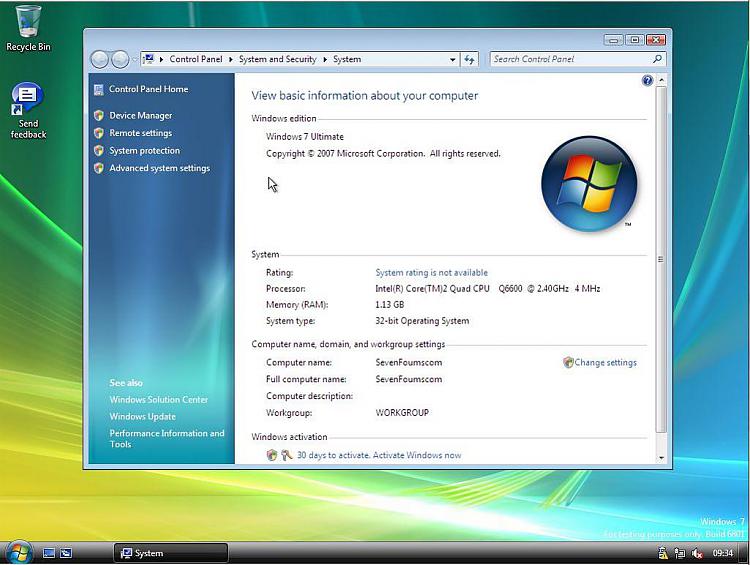Click the Forward navigation arrow
750x565 pixels.
click(120, 59)
